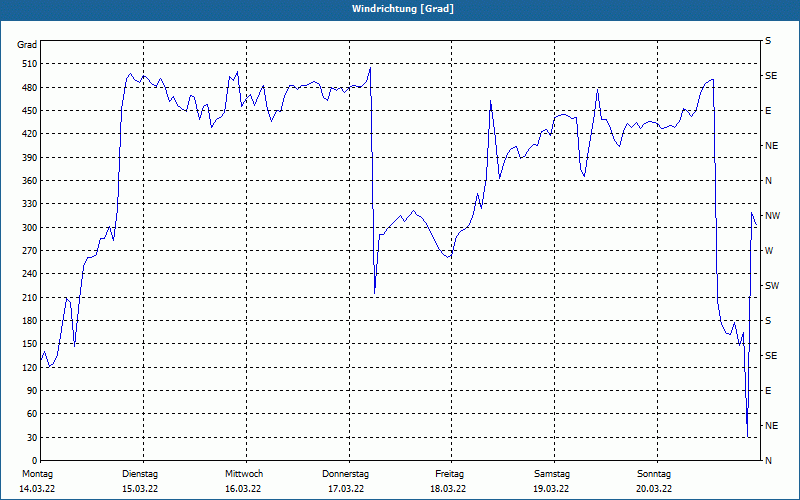Screen dimensions: 800x500
Task: Select the 300 y-axis value
Action: 30,228
